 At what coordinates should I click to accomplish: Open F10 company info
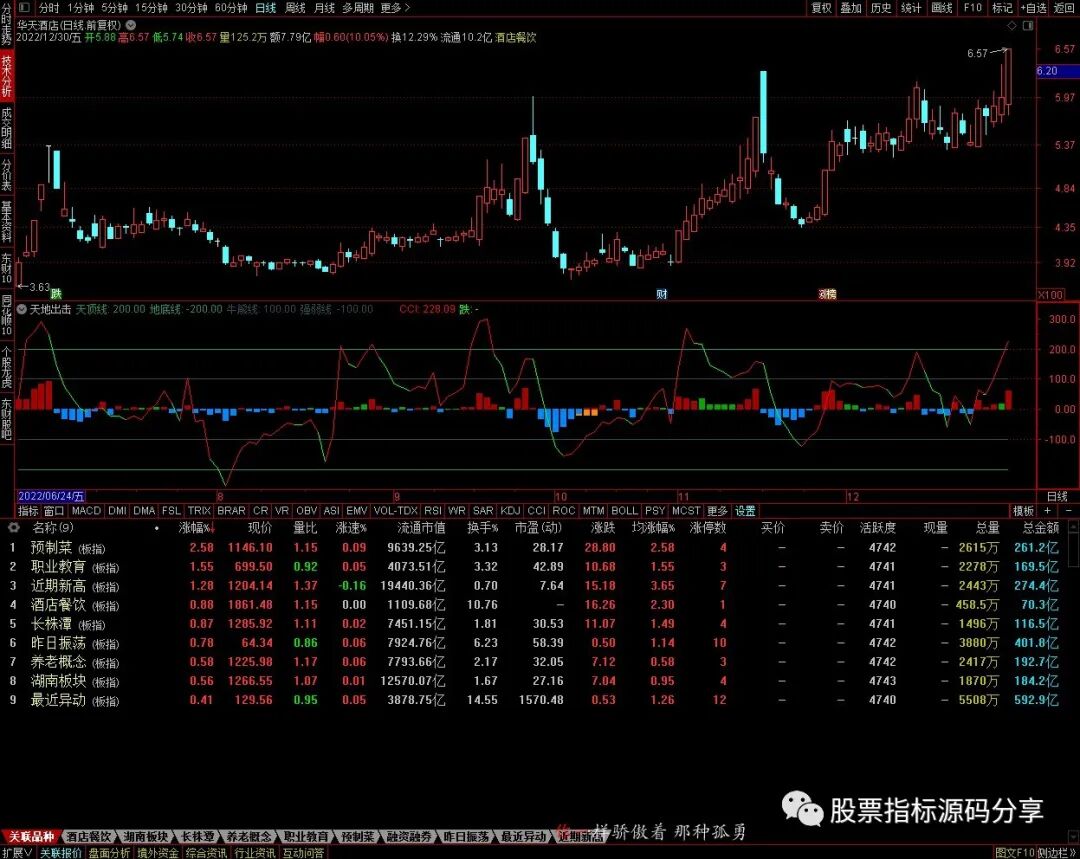tap(973, 8)
